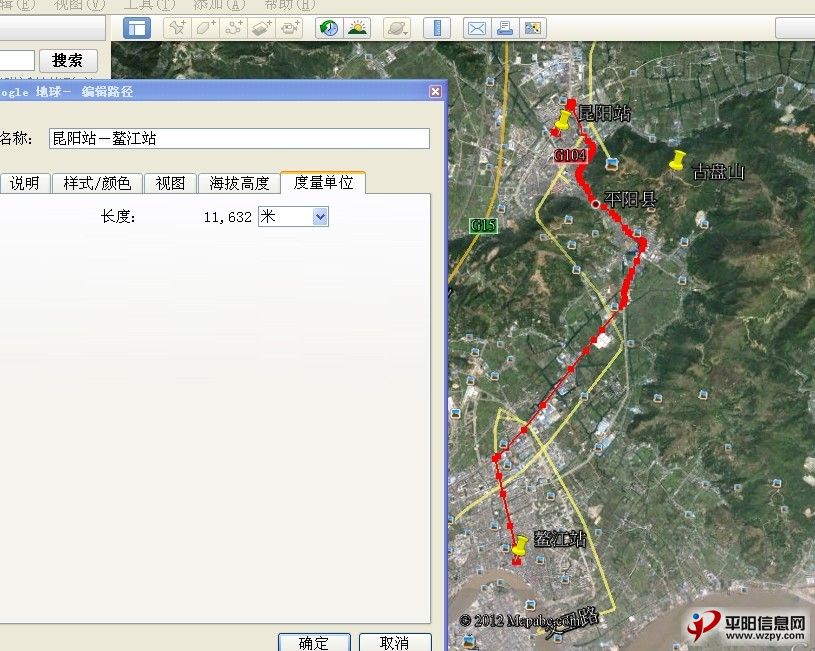The height and width of the screenshot is (651, 815).
Task: Toggle the sidebar panel icon
Action: point(137,28)
